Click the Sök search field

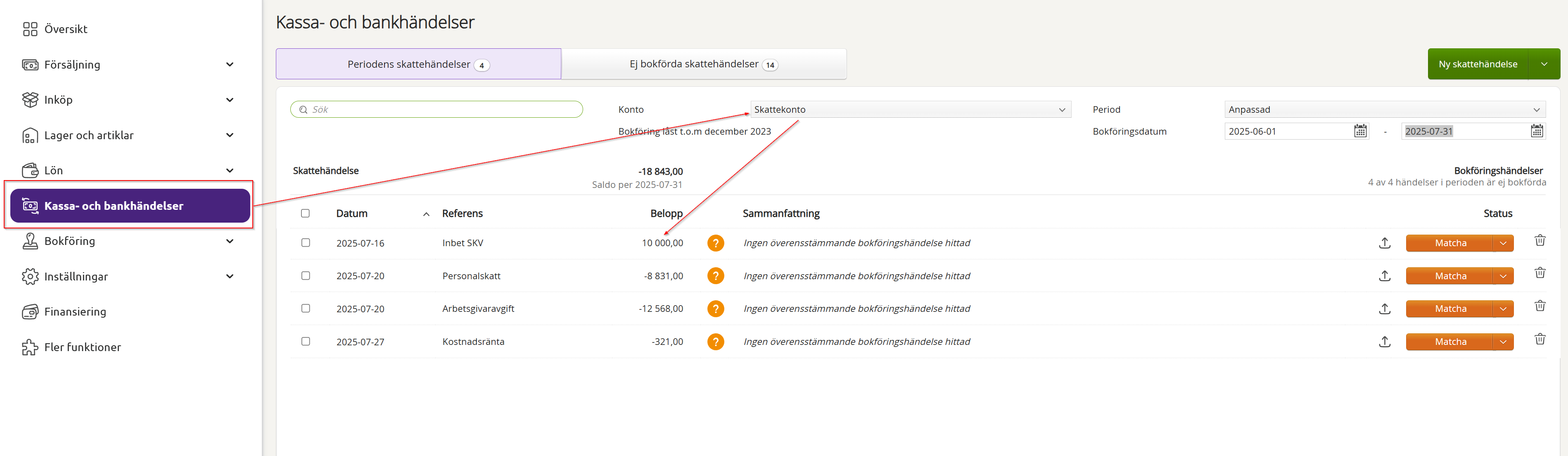click(436, 109)
